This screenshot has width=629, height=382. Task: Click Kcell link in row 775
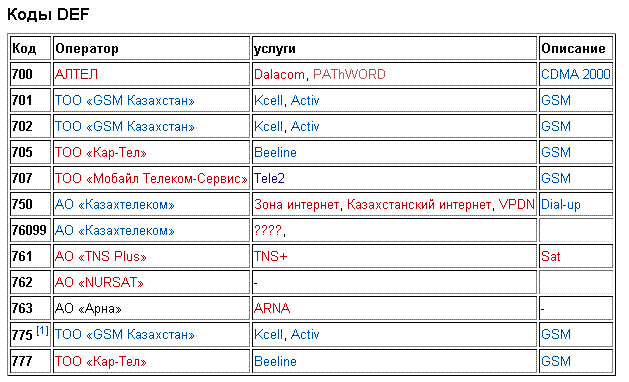pos(268,334)
